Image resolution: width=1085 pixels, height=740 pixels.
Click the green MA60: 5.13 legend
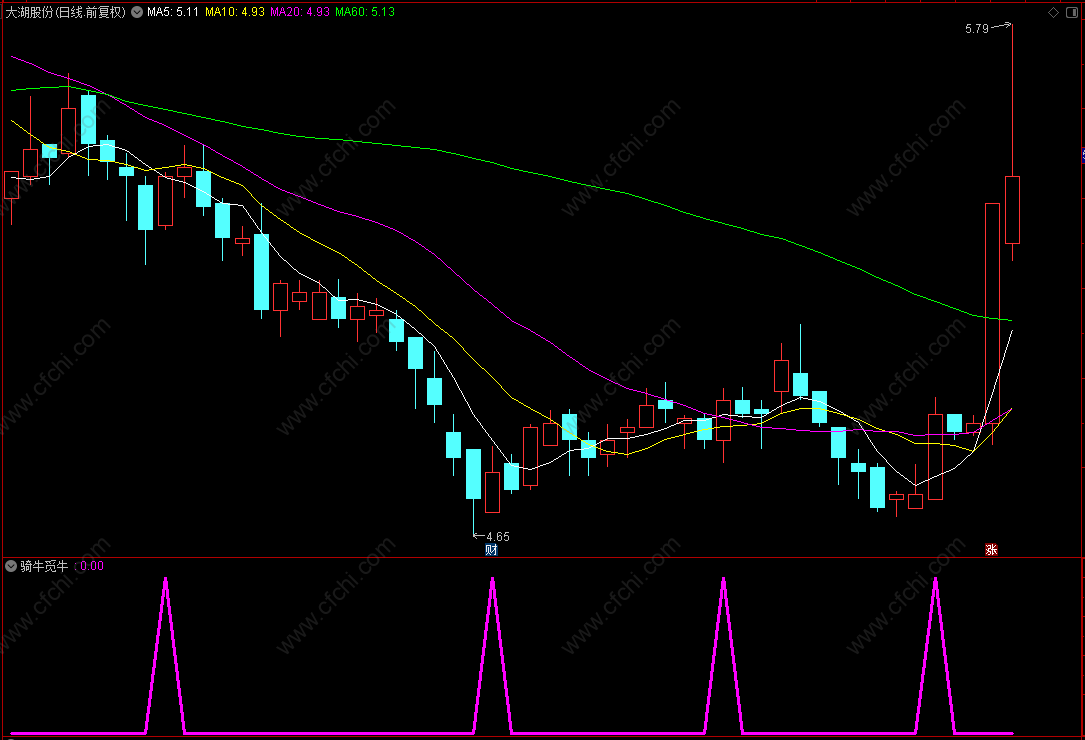365,12
